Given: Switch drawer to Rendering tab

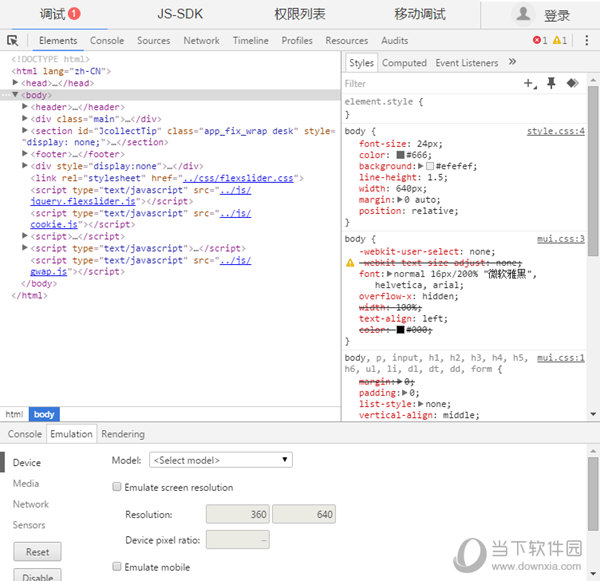Looking at the screenshot, I should (123, 434).
